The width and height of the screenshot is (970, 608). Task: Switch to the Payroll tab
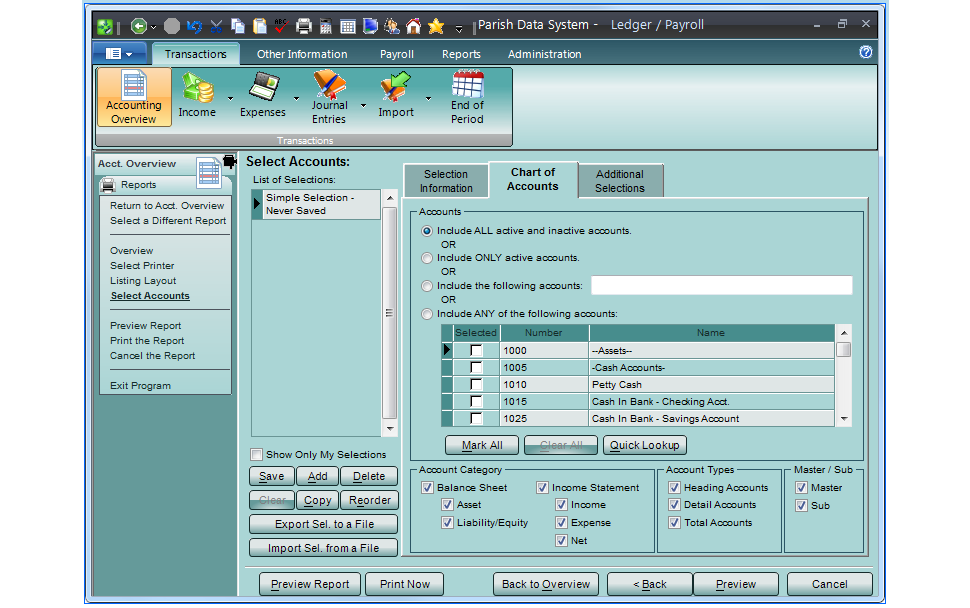[x=396, y=54]
